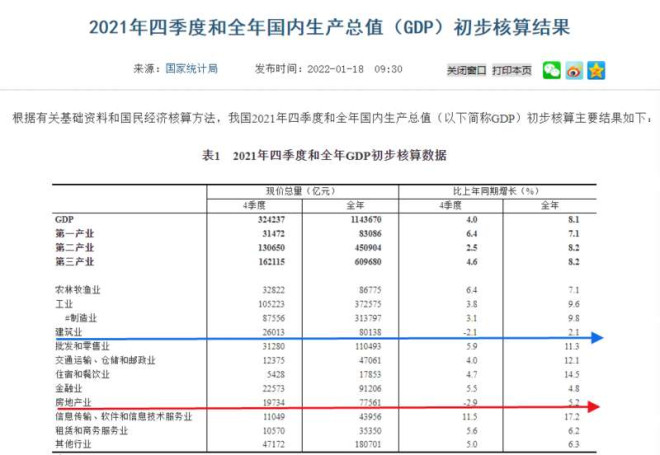The width and height of the screenshot is (660, 455).
Task: Click the yellow star favorites icon
Action: [596, 70]
